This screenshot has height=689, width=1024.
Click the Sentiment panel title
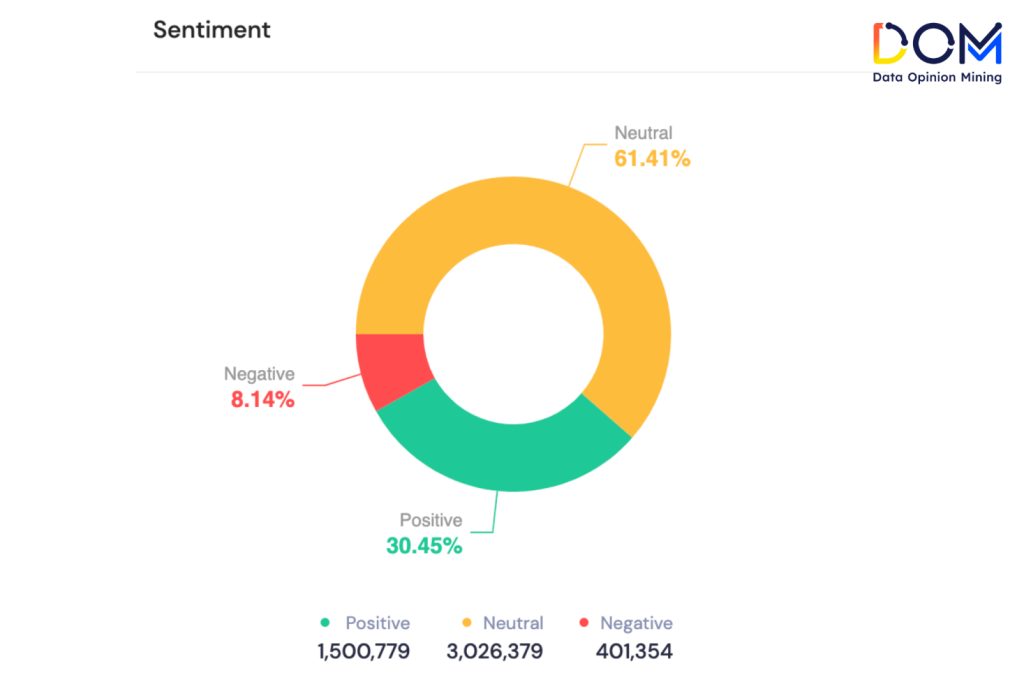pos(211,30)
